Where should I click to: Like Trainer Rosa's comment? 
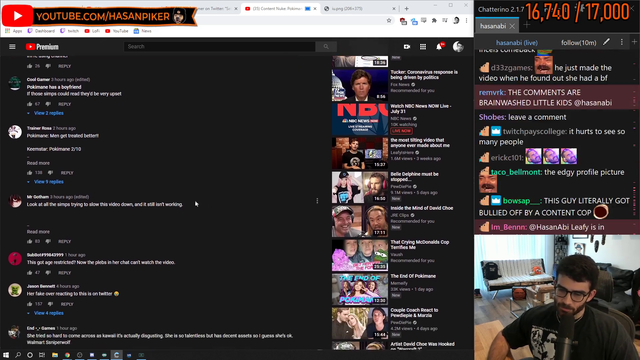[x=29, y=173]
